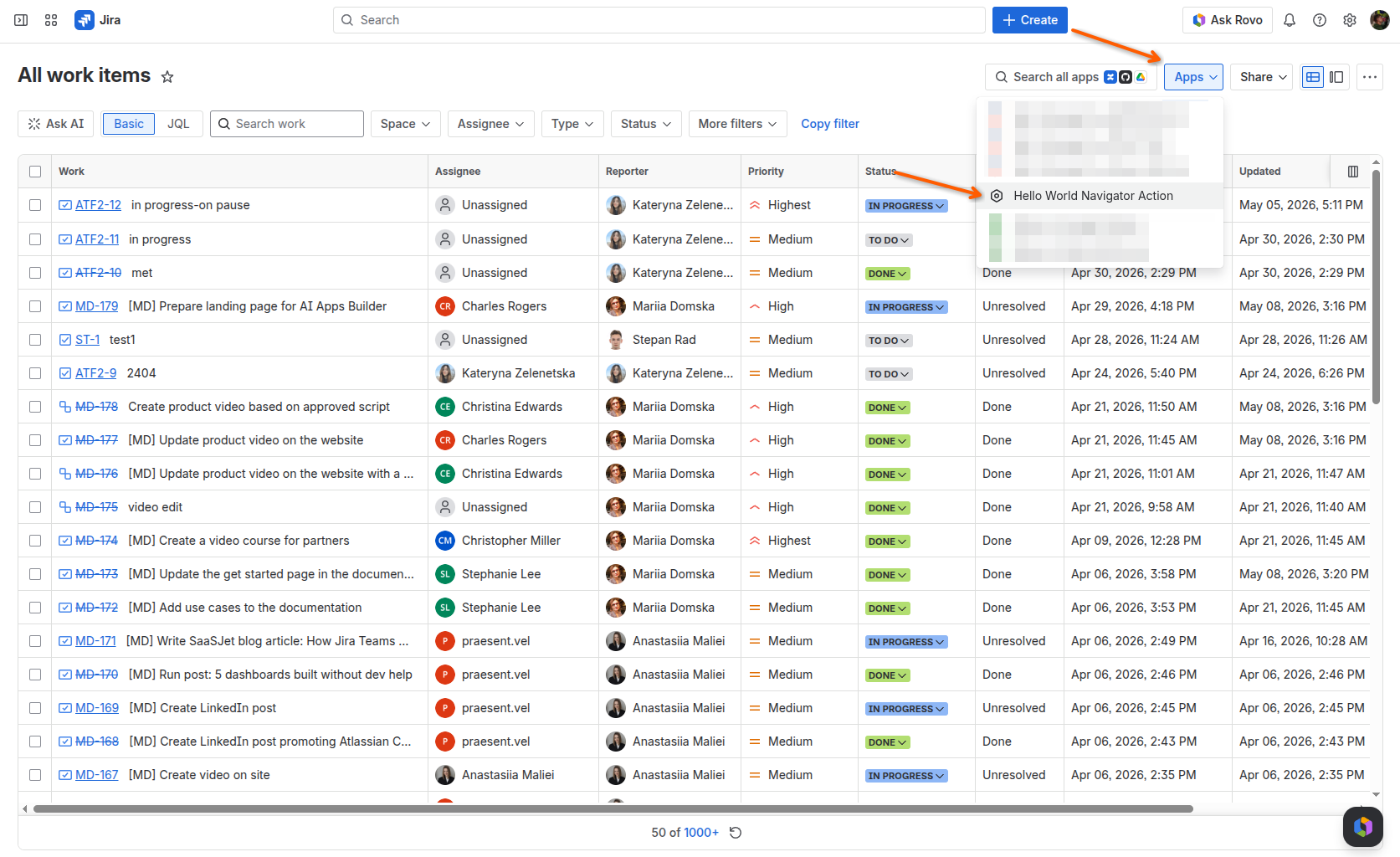Open the Rovo chat floating button
Image resolution: width=1400 pixels, height=857 pixels.
1363,827
